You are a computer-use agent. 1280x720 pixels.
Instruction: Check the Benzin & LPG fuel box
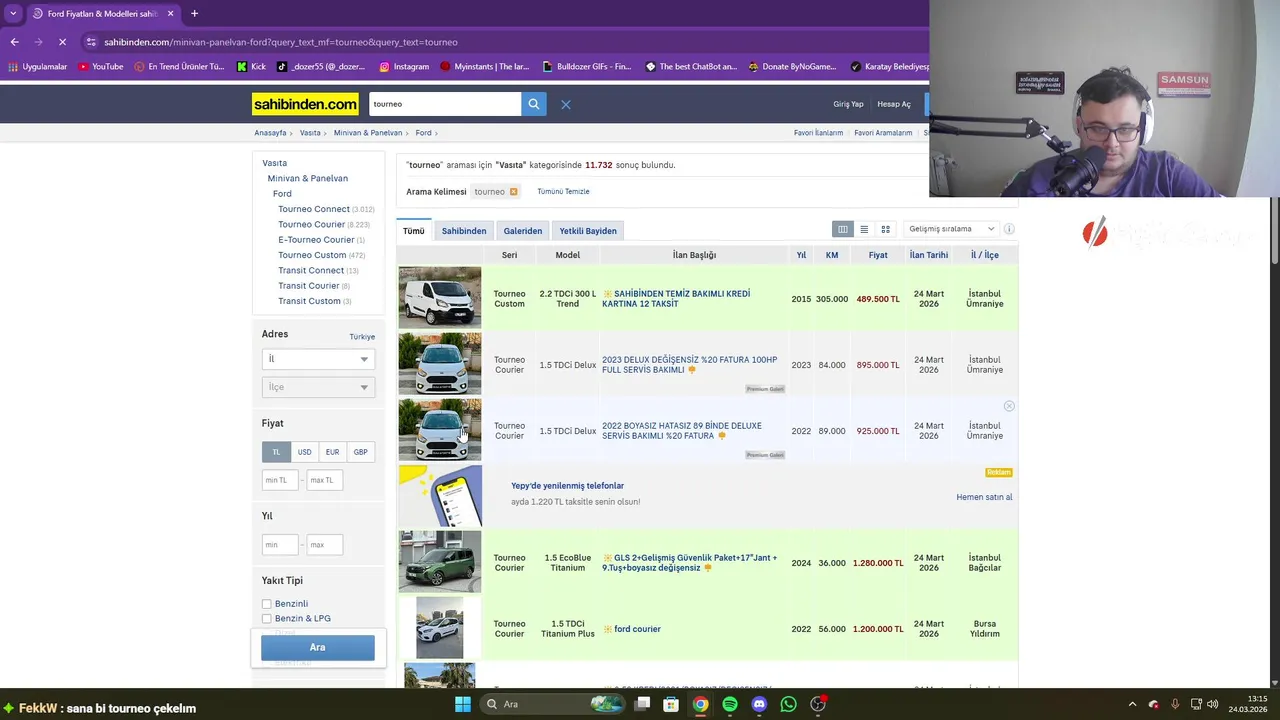tap(266, 619)
